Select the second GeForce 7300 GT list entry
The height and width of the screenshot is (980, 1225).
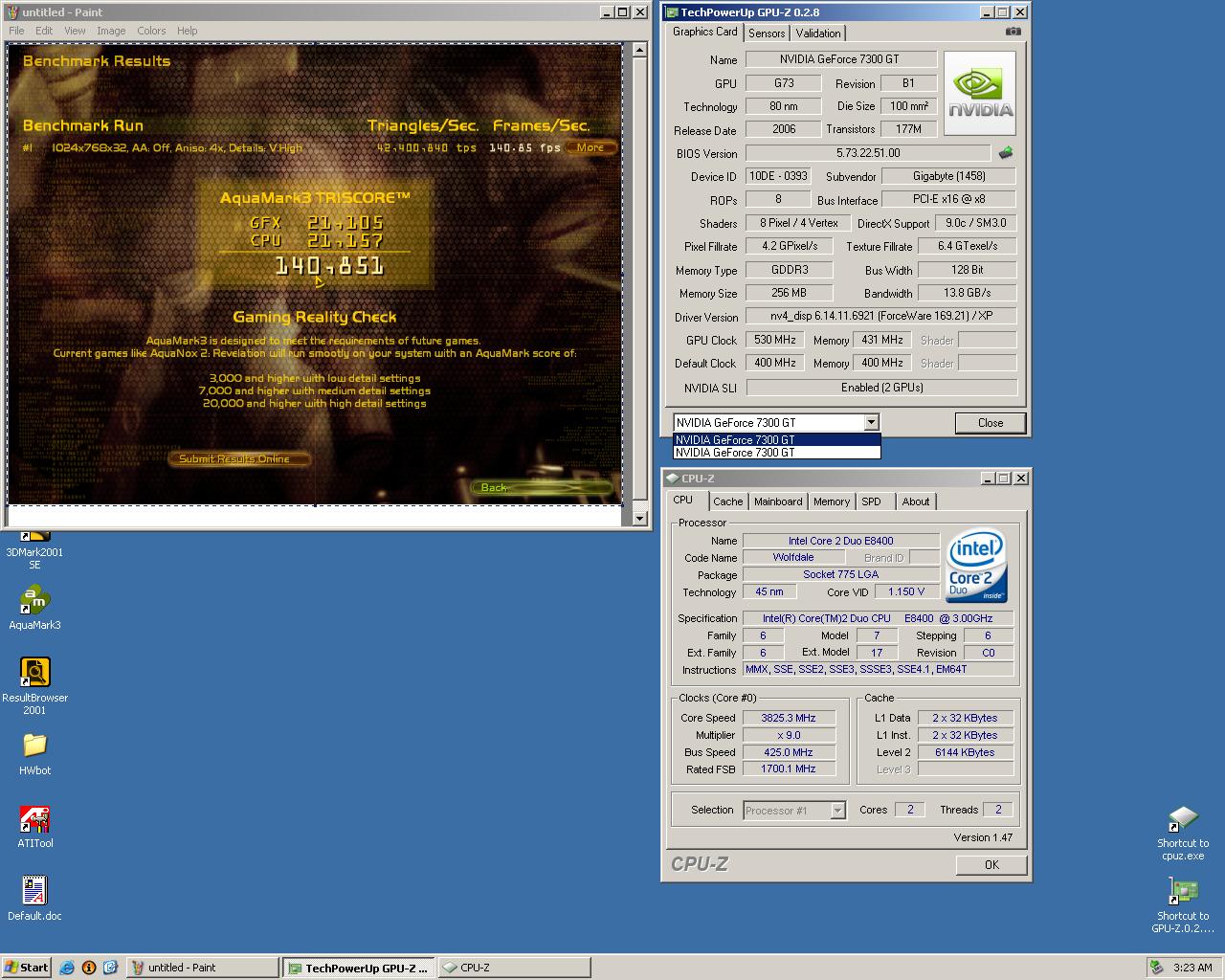776,453
